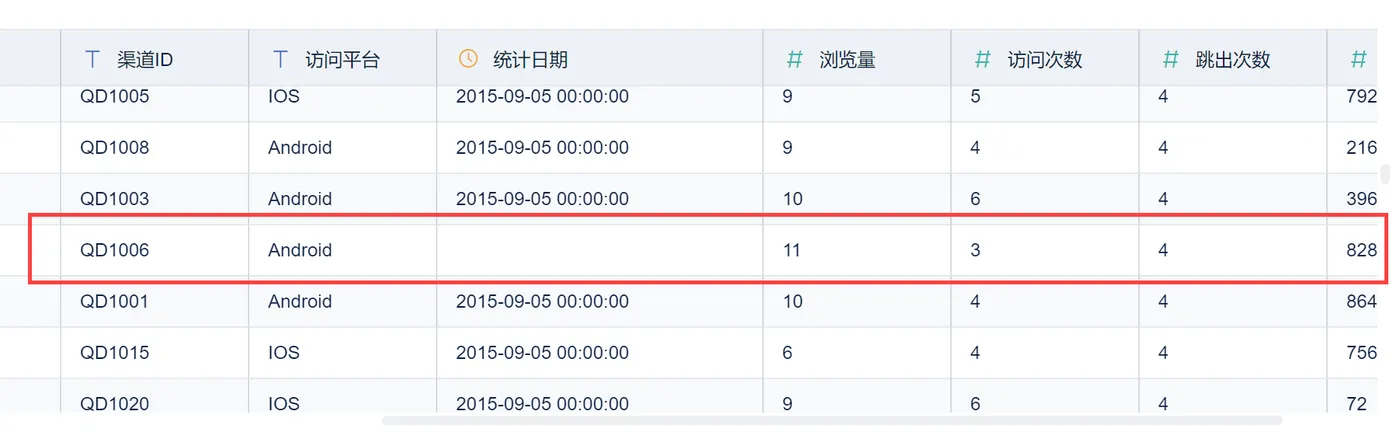This screenshot has width=1400, height=439.
Task: Select the 统计日期 column header label
Action: point(531,60)
